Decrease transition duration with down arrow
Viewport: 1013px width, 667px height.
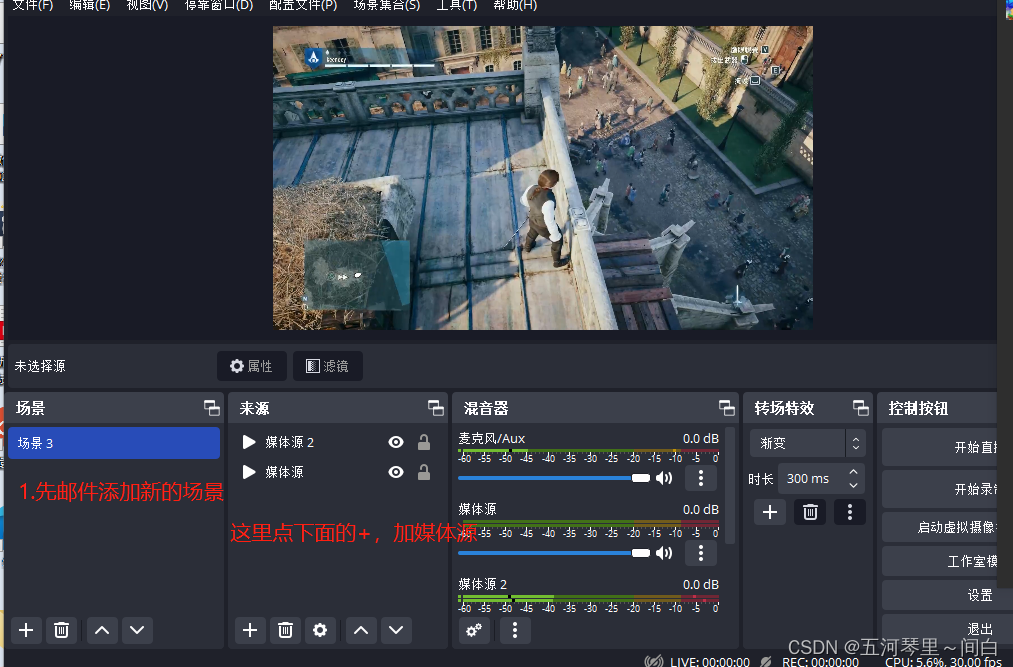(853, 485)
